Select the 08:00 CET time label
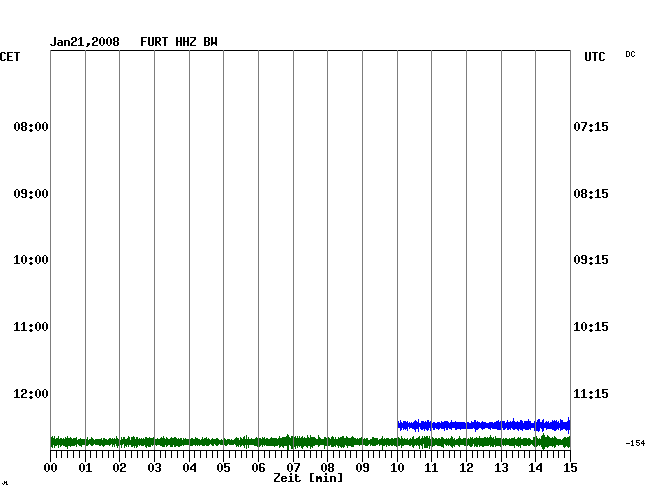 31,126
